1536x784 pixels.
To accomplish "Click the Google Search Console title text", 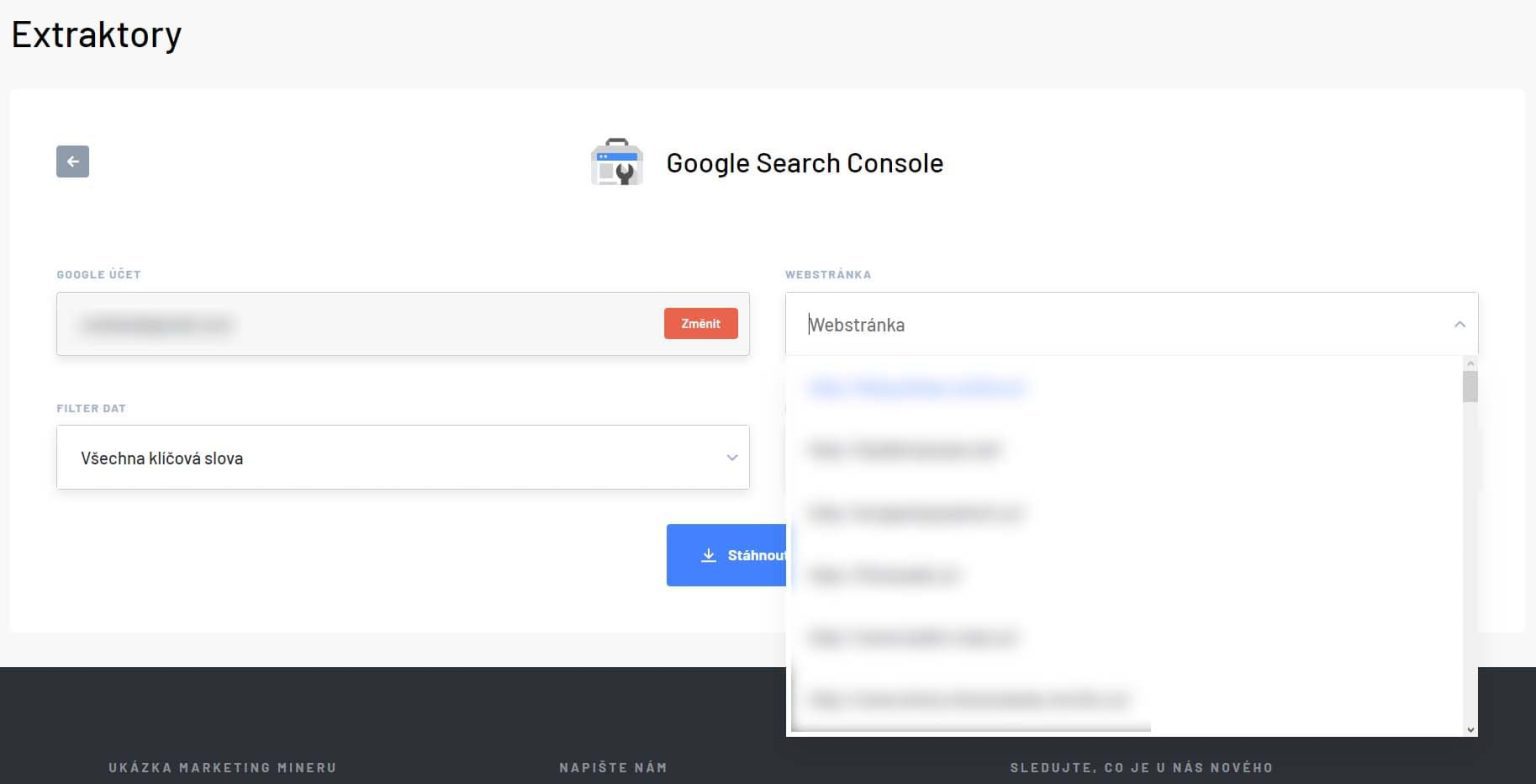I will [x=804, y=163].
